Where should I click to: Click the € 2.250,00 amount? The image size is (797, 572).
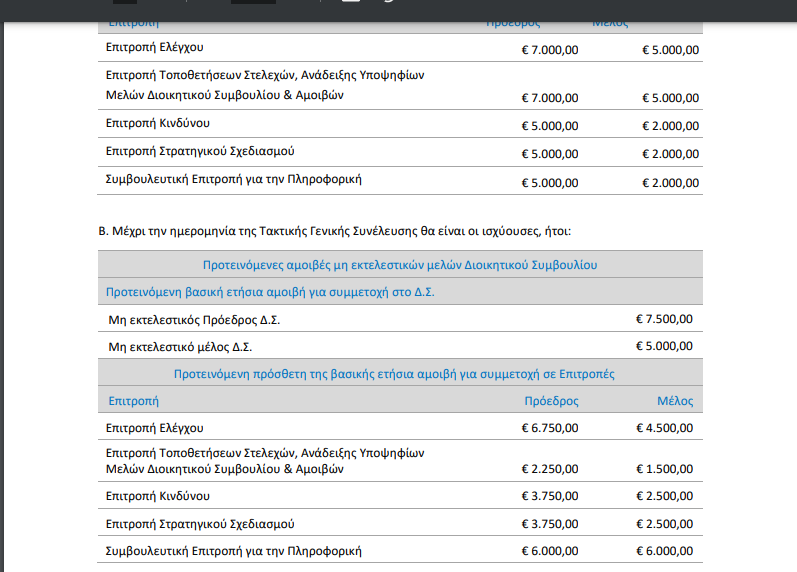(x=549, y=469)
